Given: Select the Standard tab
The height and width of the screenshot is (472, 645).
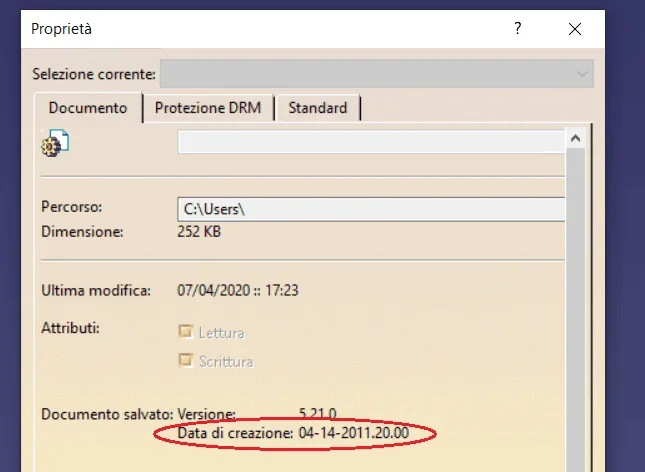Looking at the screenshot, I should click(x=317, y=108).
